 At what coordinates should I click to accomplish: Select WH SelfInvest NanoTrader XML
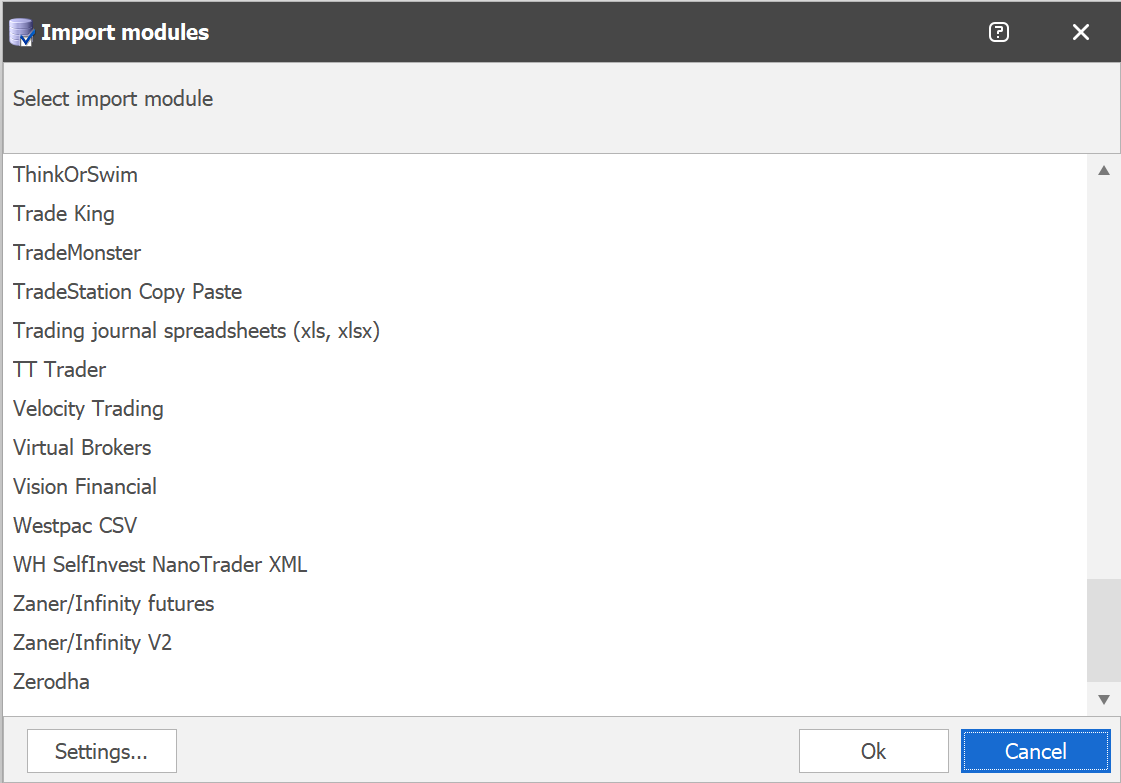[x=545, y=564]
